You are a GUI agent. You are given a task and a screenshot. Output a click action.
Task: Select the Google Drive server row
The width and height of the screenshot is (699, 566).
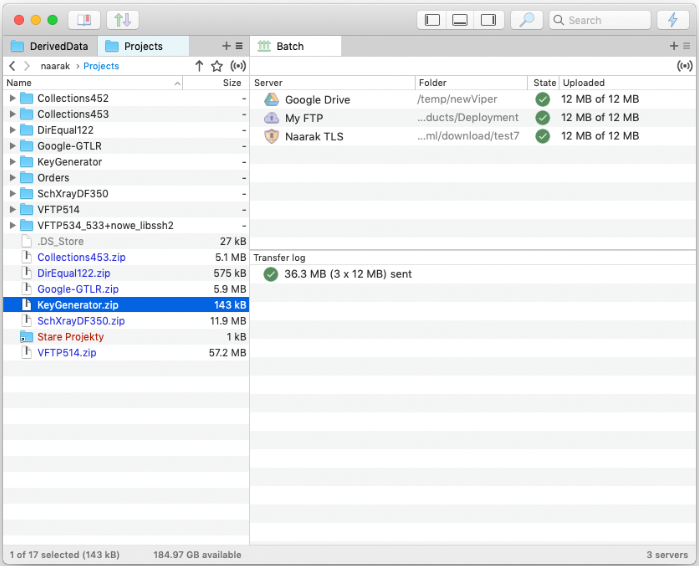click(317, 100)
